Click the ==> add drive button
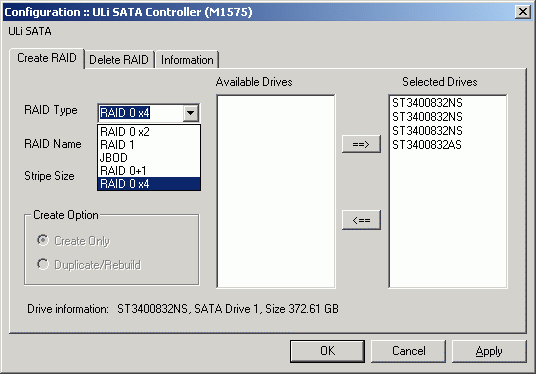 pyautogui.click(x=361, y=144)
